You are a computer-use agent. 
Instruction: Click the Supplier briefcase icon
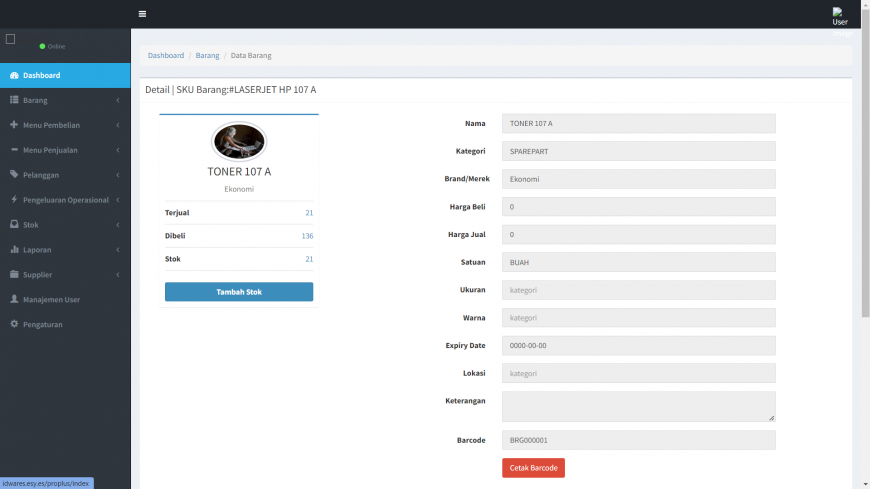pos(14,274)
